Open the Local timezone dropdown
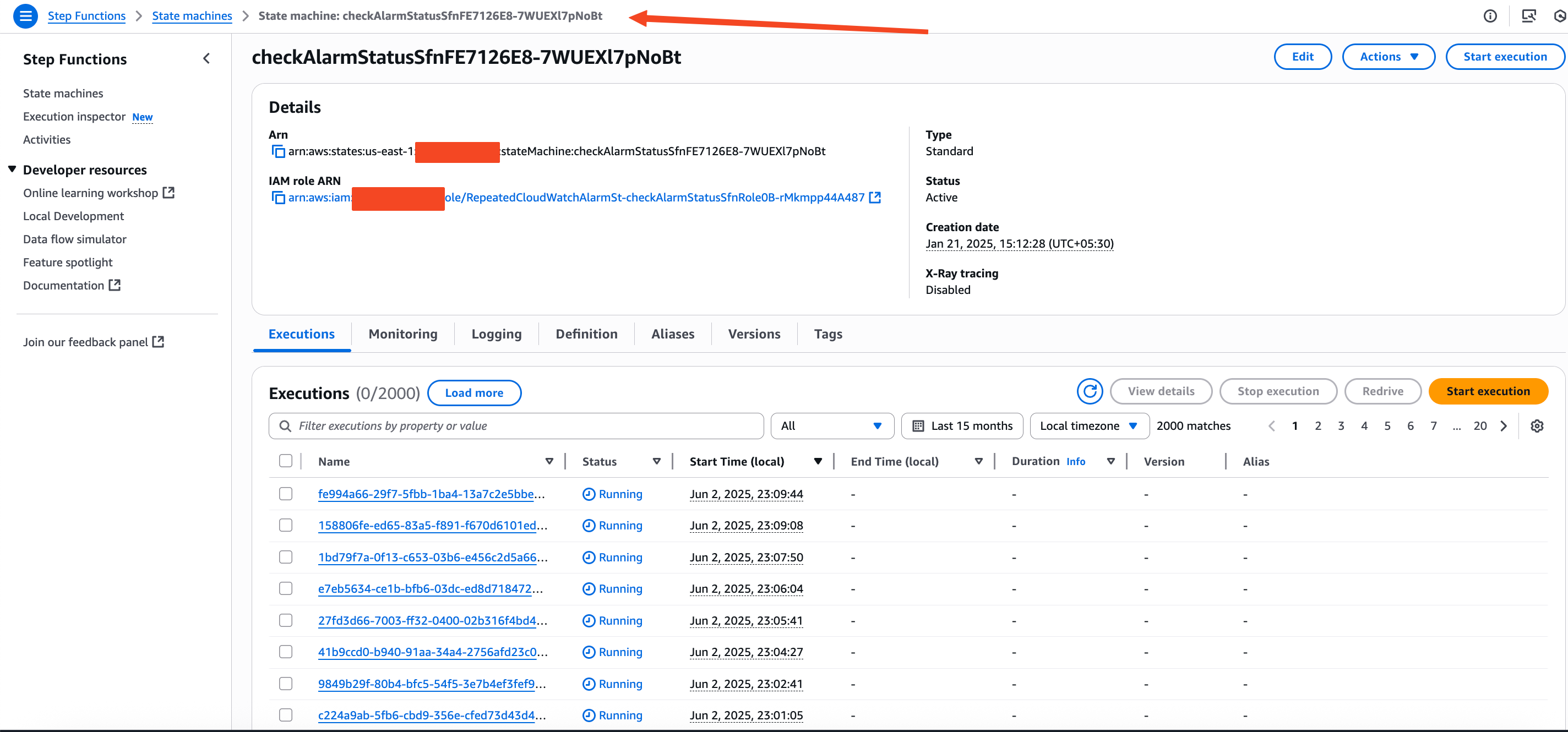The image size is (1568, 732). point(1089,425)
